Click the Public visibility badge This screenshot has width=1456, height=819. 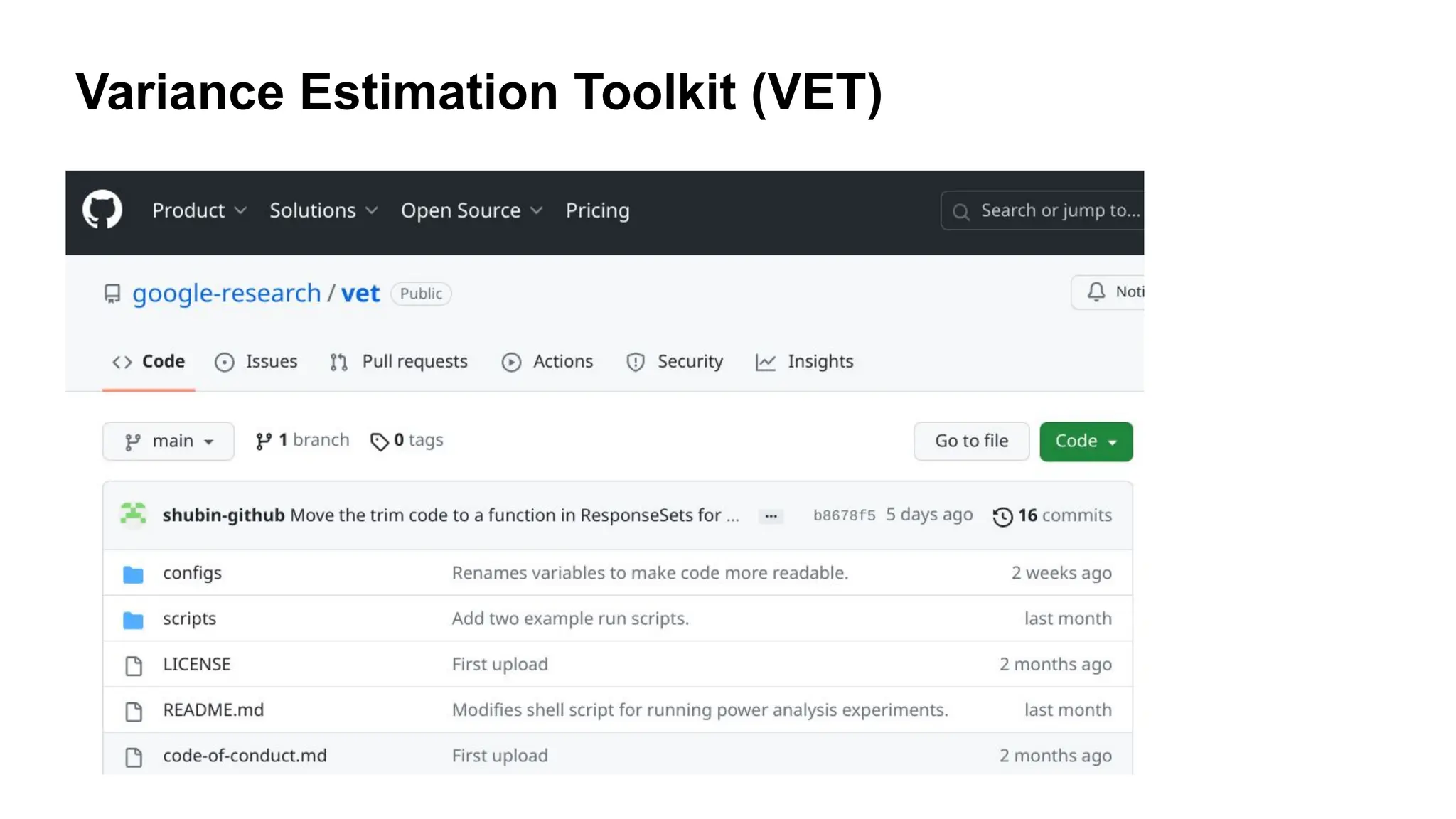point(421,294)
